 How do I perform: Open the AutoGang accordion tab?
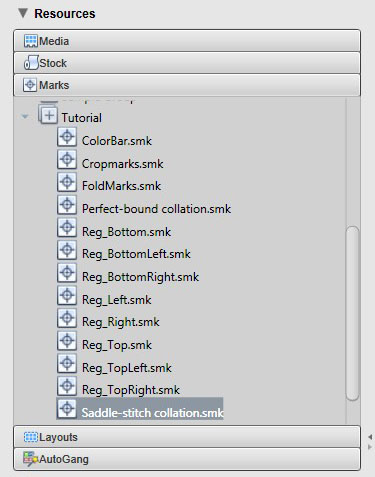(x=187, y=459)
